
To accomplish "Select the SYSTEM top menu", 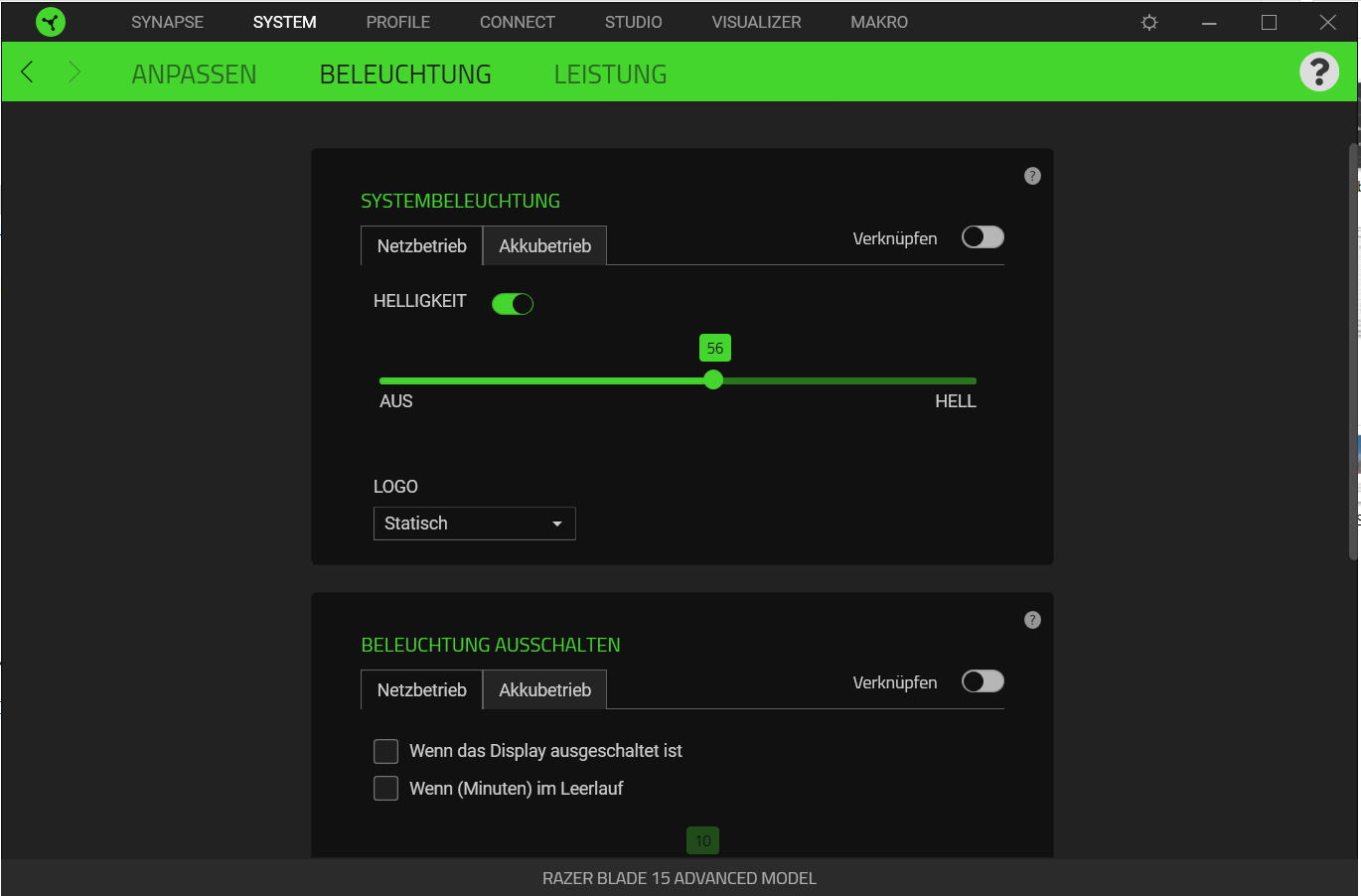I will [x=285, y=22].
